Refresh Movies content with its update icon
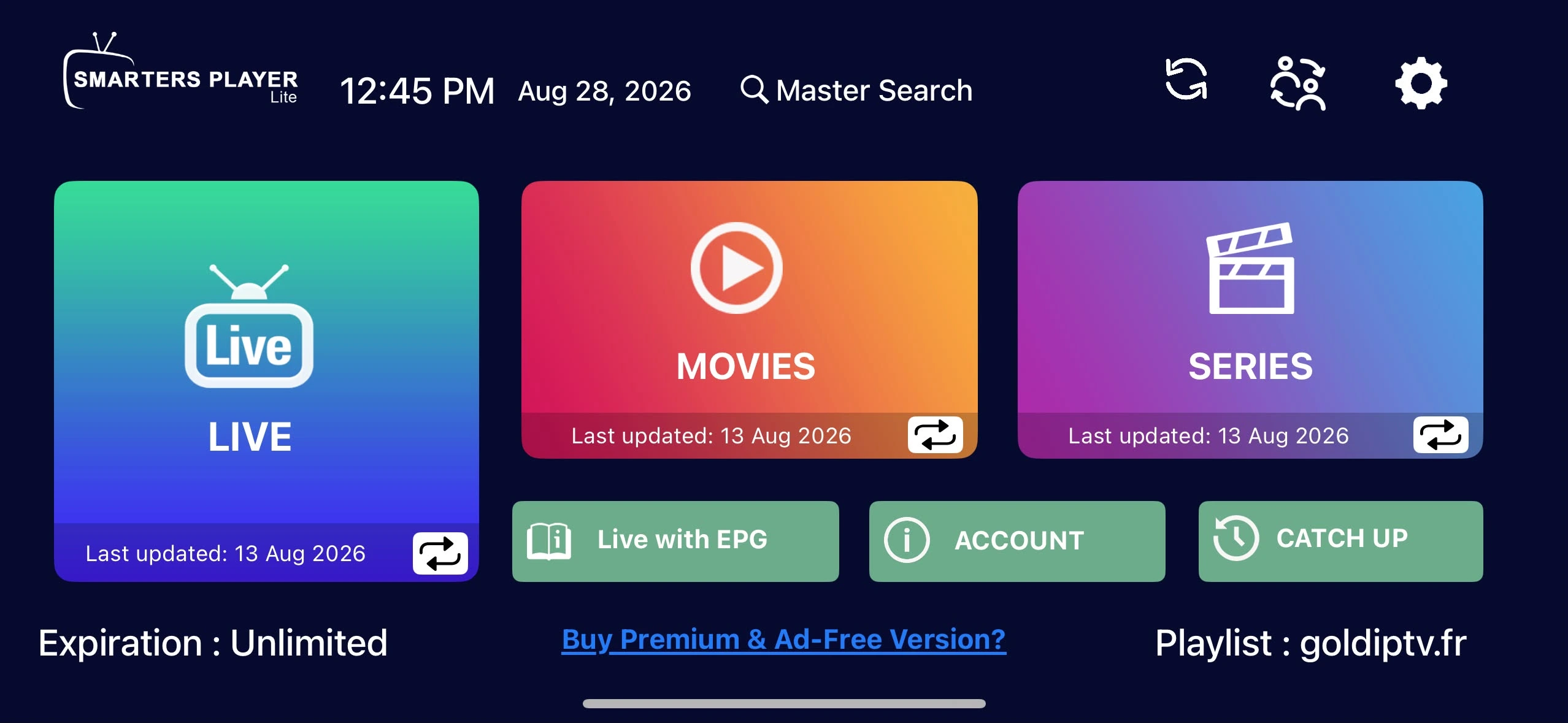The width and height of the screenshot is (1568, 723). [x=935, y=435]
